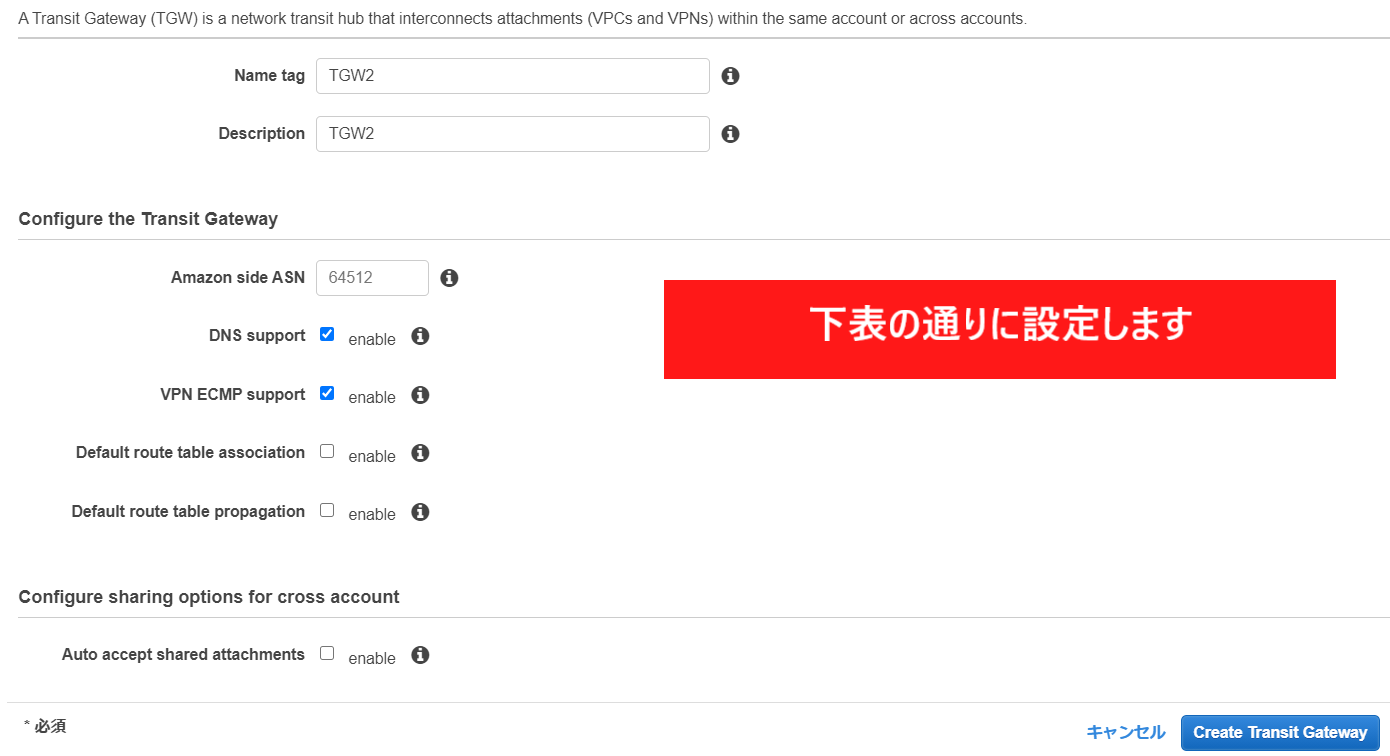Focus the Description text field
The height and width of the screenshot is (756, 1390).
[x=512, y=134]
